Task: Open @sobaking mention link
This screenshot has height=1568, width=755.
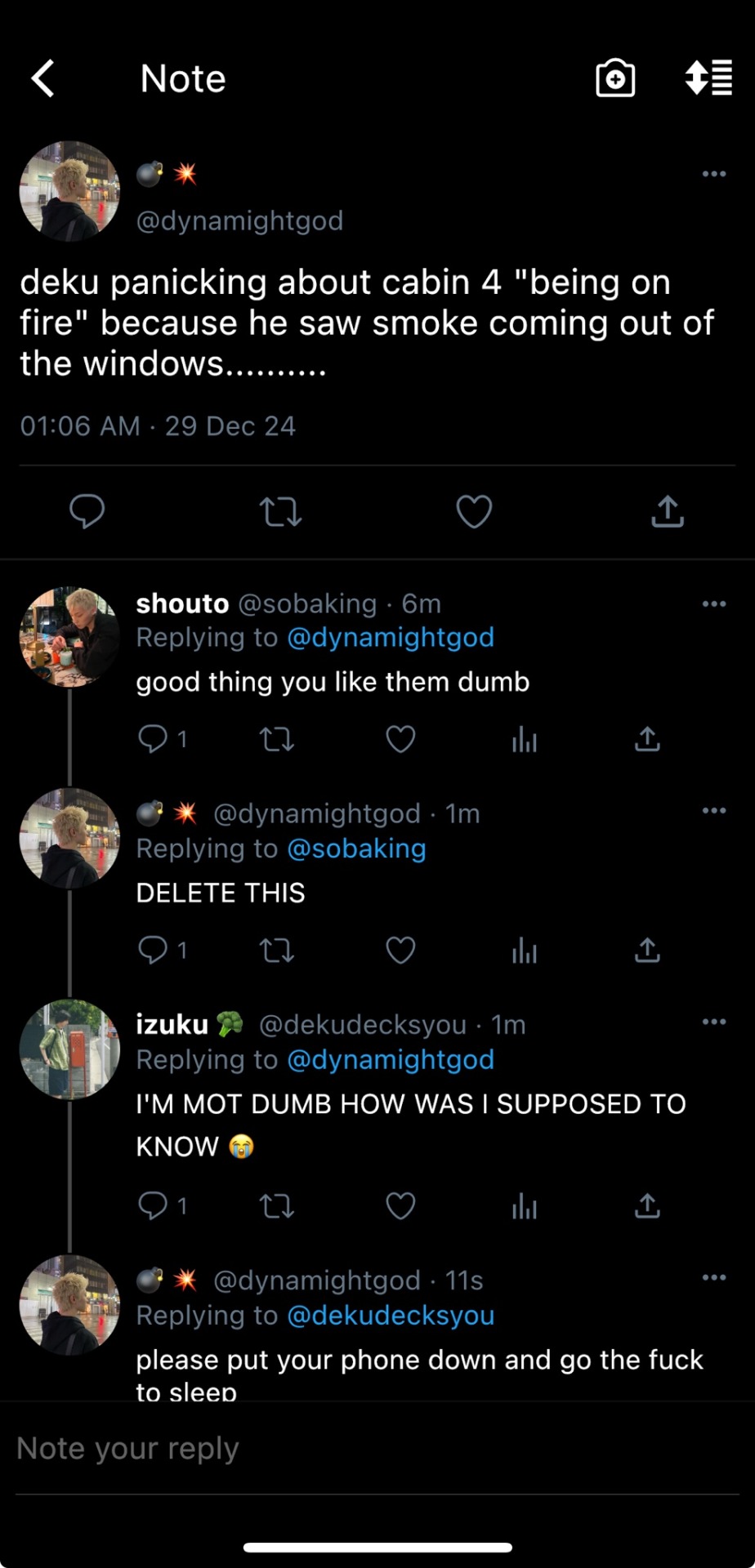Action: click(356, 849)
